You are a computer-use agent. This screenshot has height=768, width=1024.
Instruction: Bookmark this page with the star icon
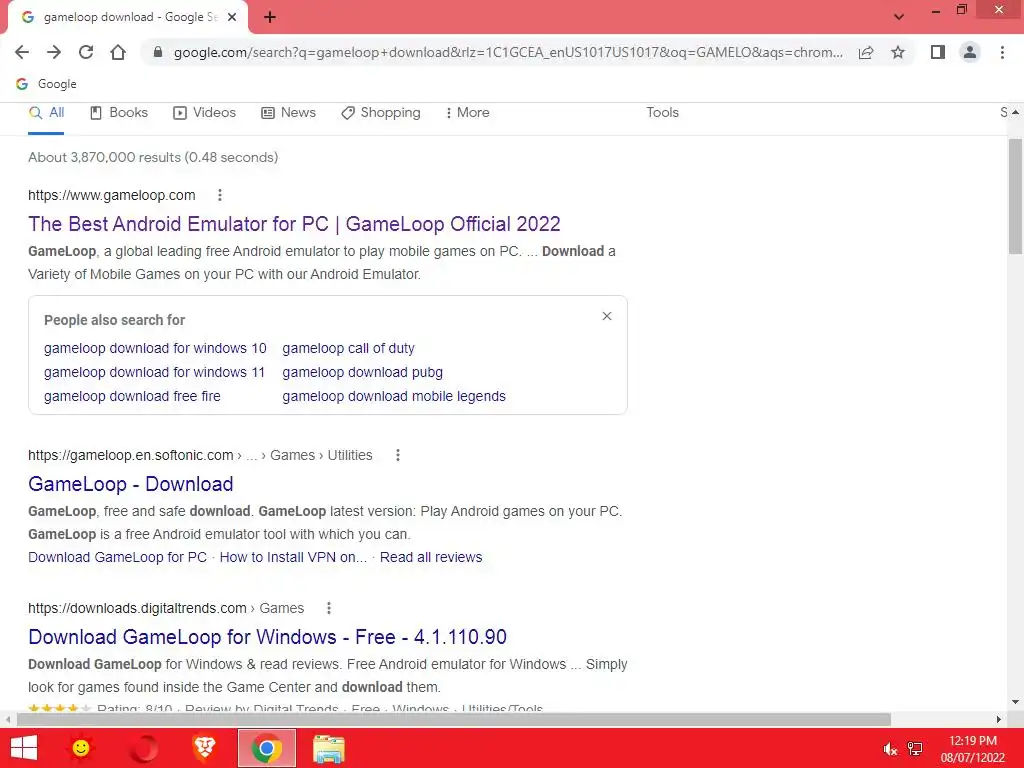[x=898, y=52]
